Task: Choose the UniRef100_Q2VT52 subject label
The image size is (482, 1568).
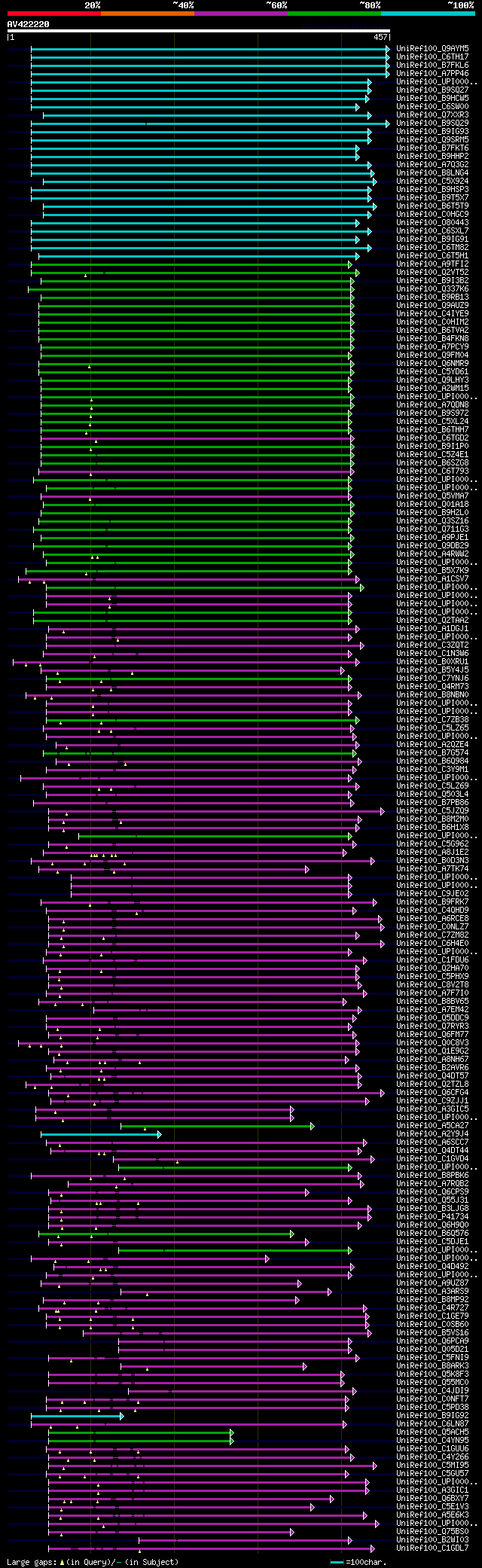Action: (x=432, y=272)
